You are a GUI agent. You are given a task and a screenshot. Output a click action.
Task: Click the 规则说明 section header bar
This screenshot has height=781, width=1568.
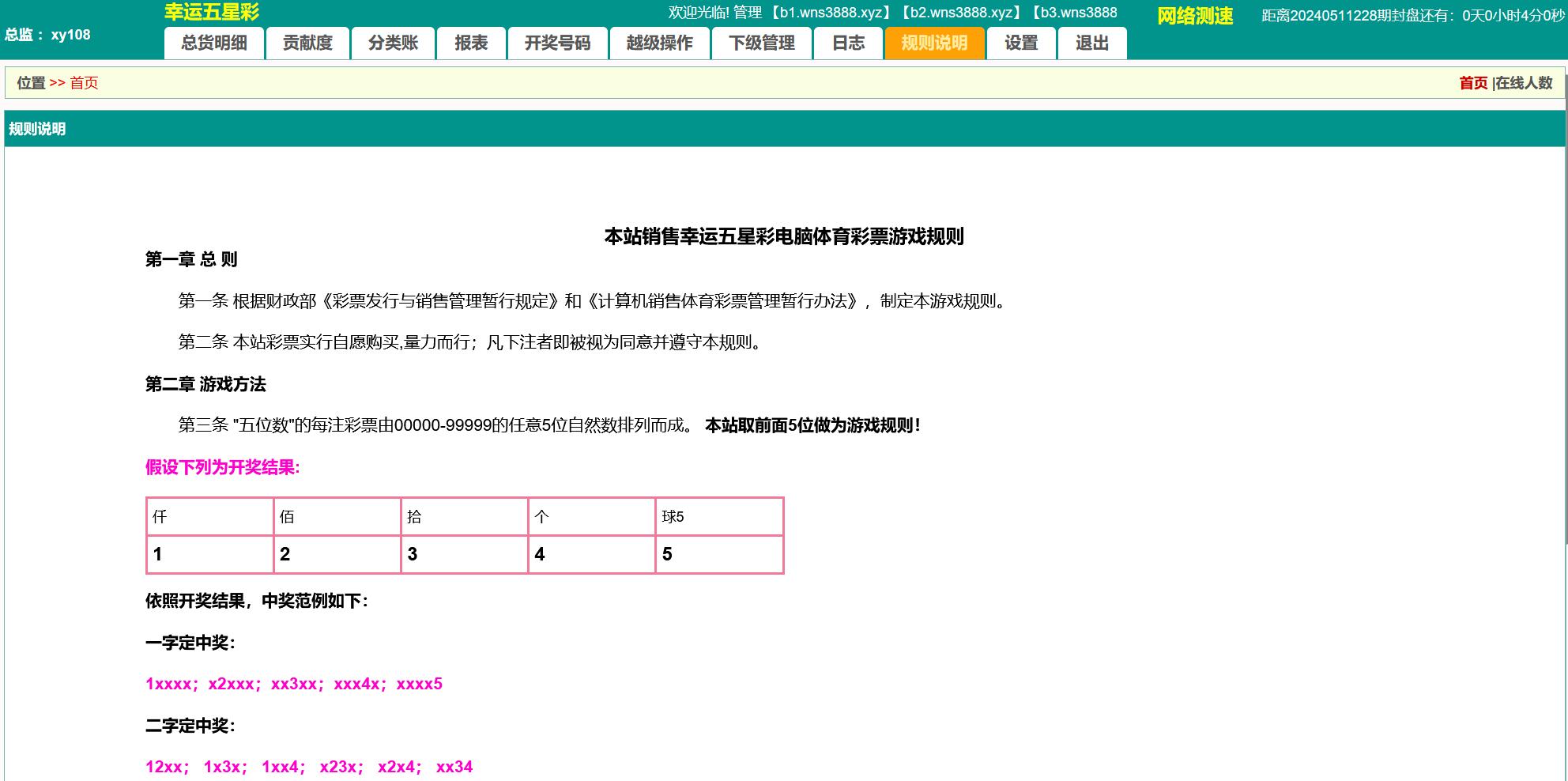784,129
